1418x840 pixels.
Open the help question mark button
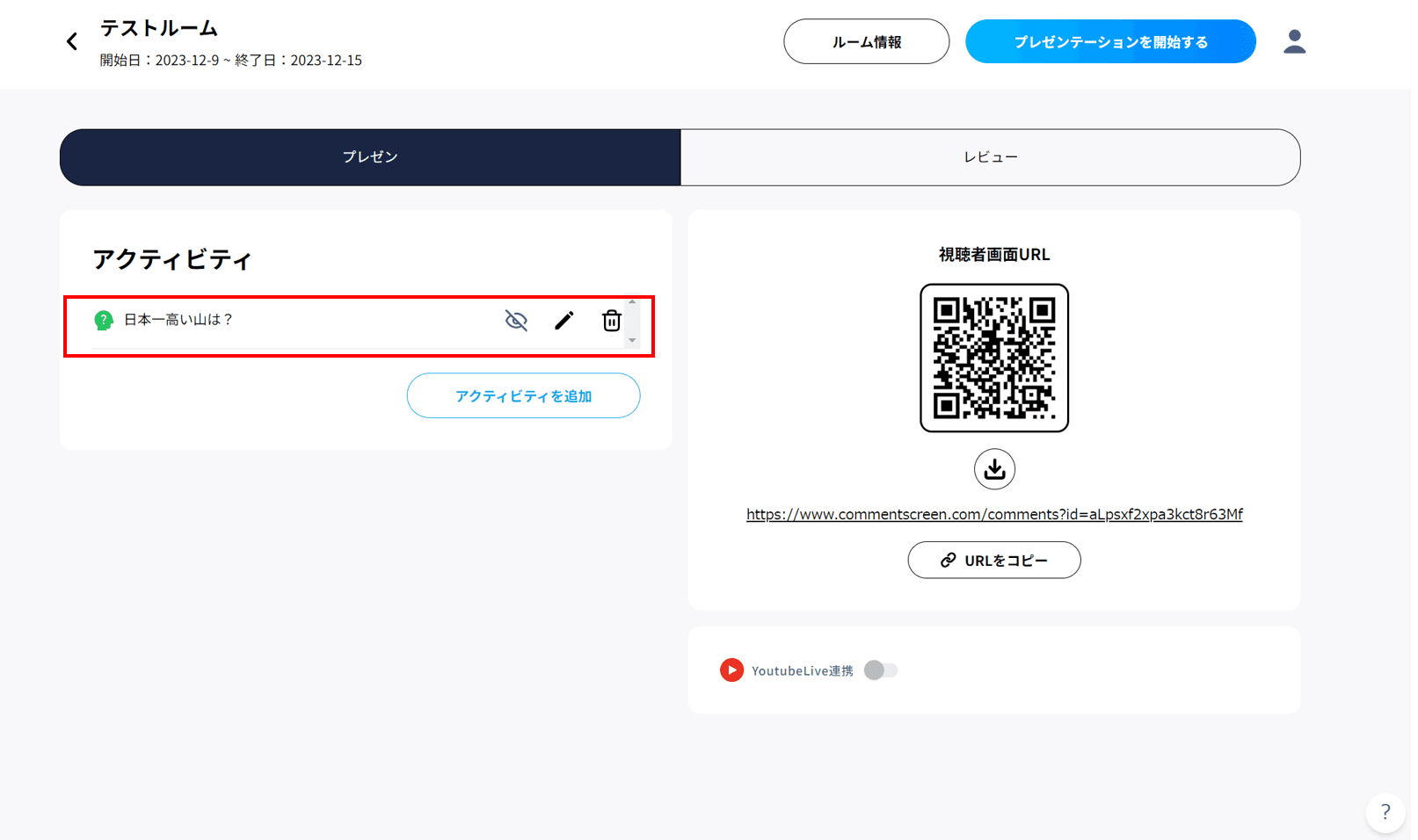1385,812
